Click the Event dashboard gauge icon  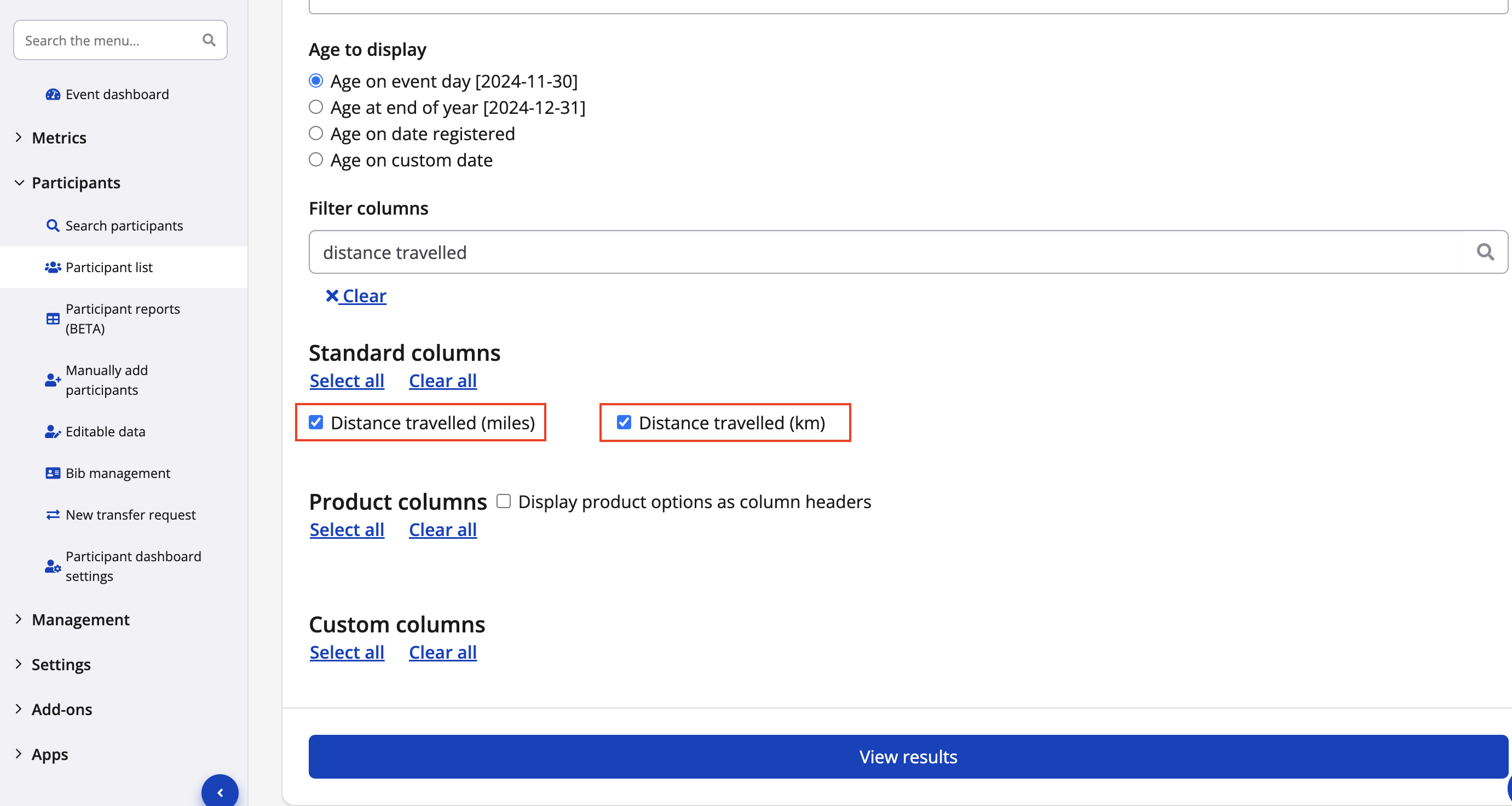coord(53,95)
